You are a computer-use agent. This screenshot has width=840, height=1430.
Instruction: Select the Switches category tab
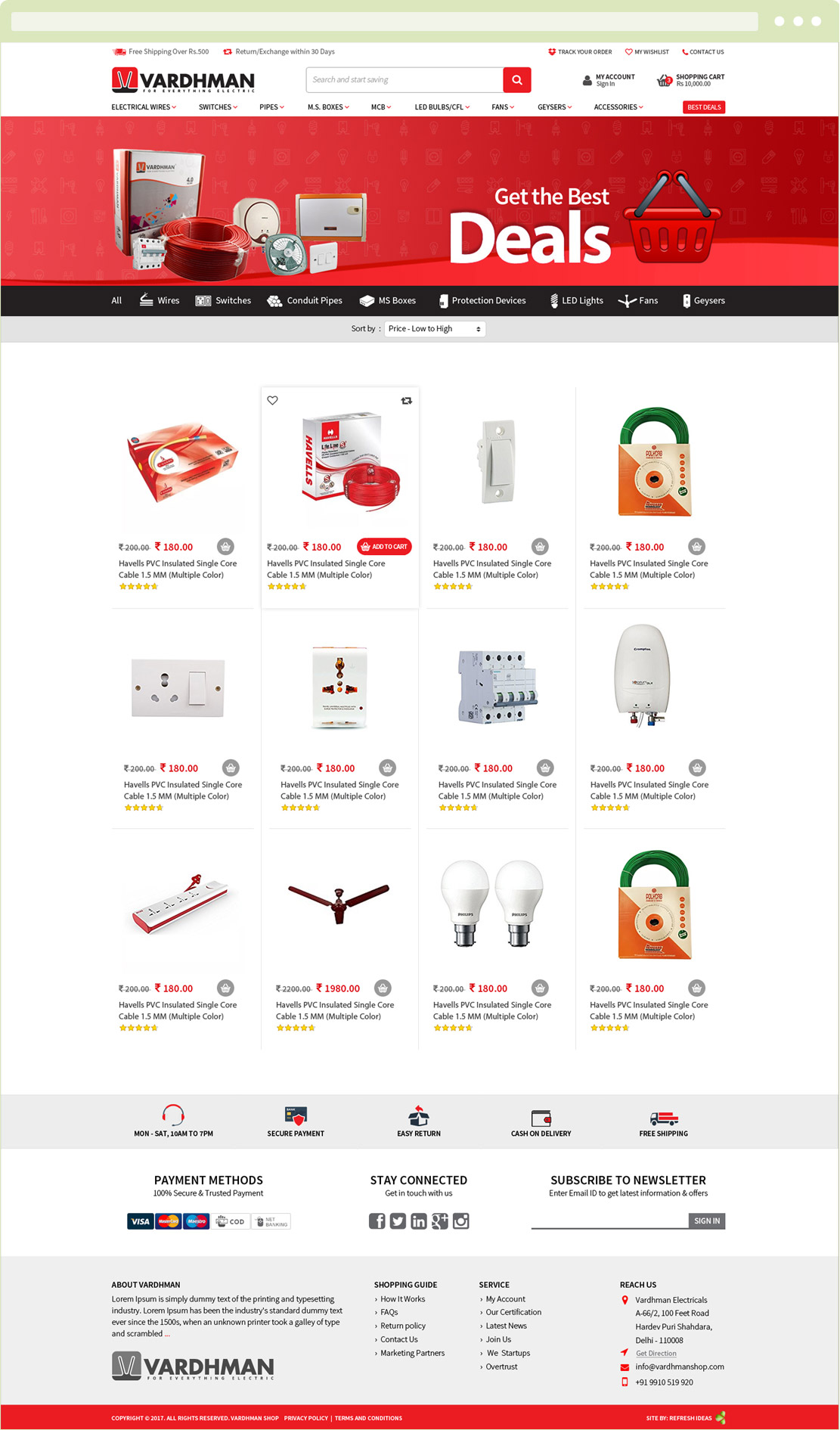(223, 301)
